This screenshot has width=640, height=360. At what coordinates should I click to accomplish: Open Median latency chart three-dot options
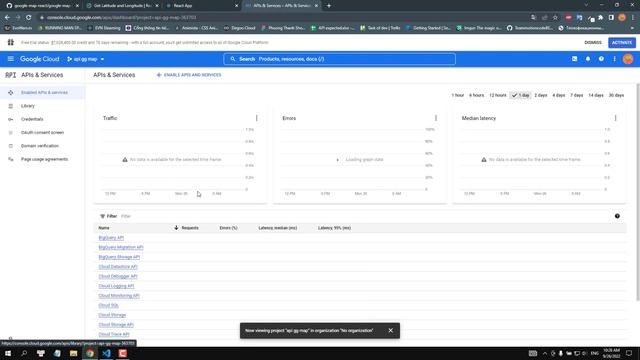[x=616, y=118]
